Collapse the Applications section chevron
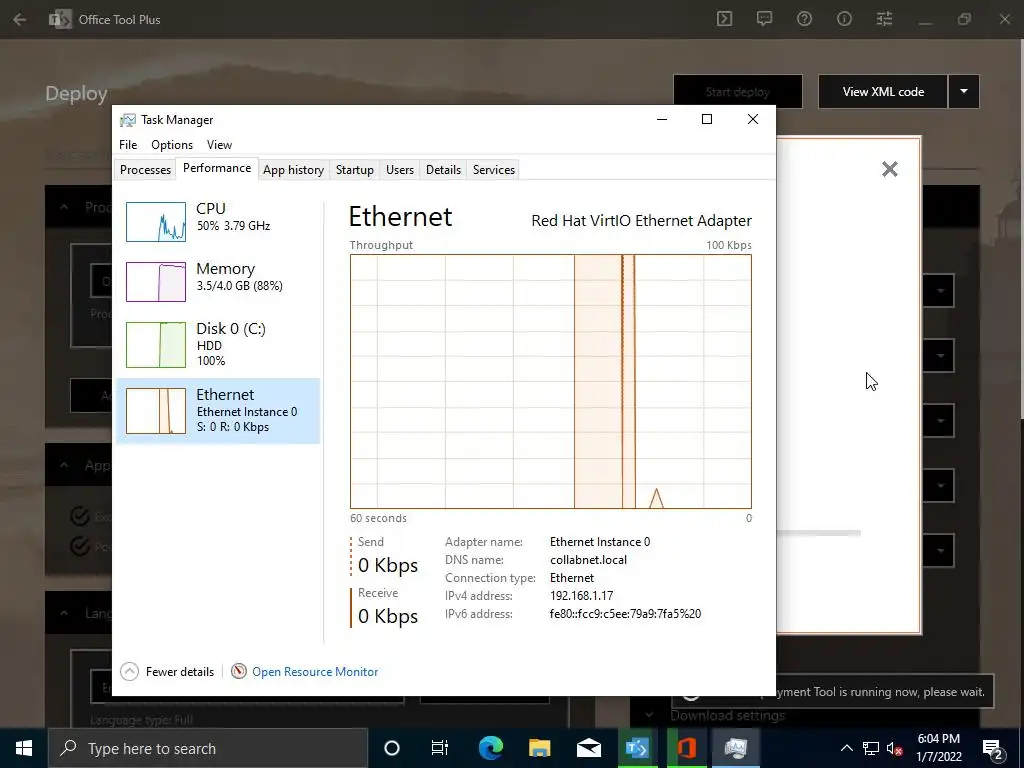This screenshot has width=1024, height=768. tap(64, 465)
